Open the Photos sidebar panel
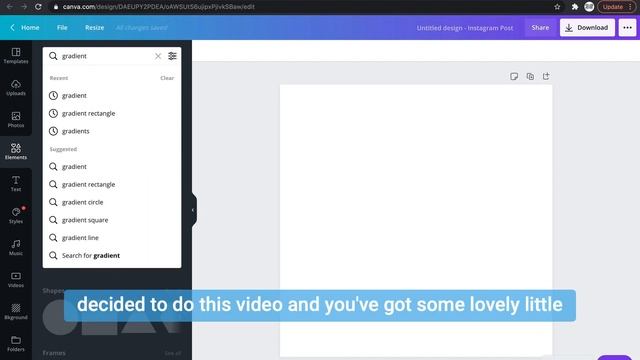The height and width of the screenshot is (360, 640). (x=16, y=120)
